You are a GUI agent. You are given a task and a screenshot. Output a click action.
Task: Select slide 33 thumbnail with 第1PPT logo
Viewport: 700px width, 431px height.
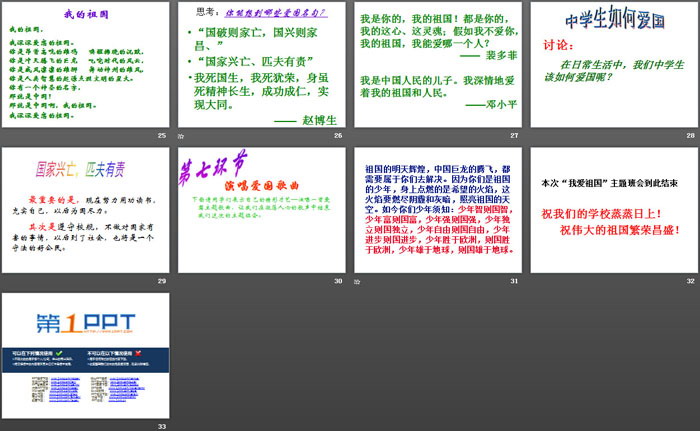(x=85, y=356)
